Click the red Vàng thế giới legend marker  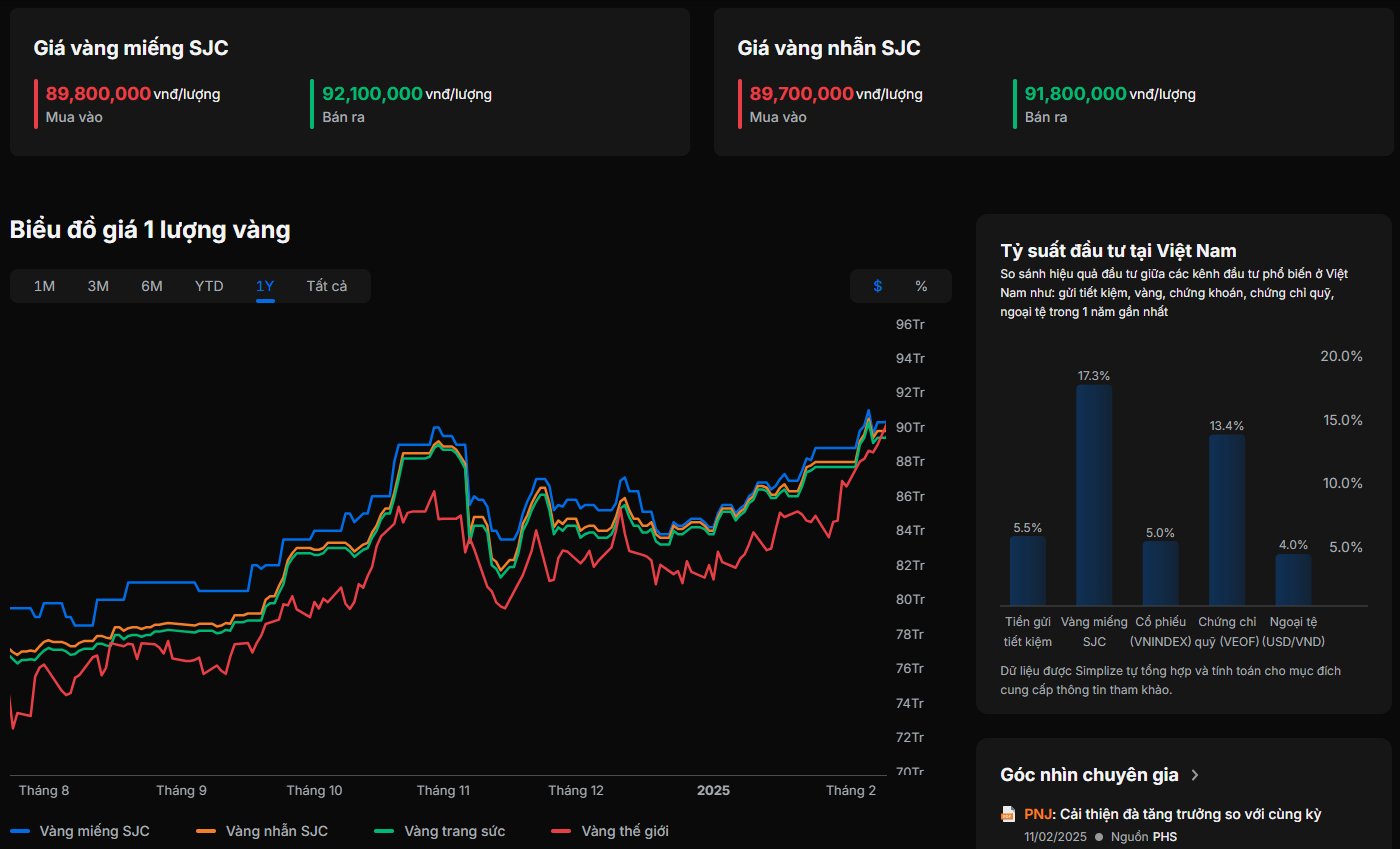[x=562, y=831]
